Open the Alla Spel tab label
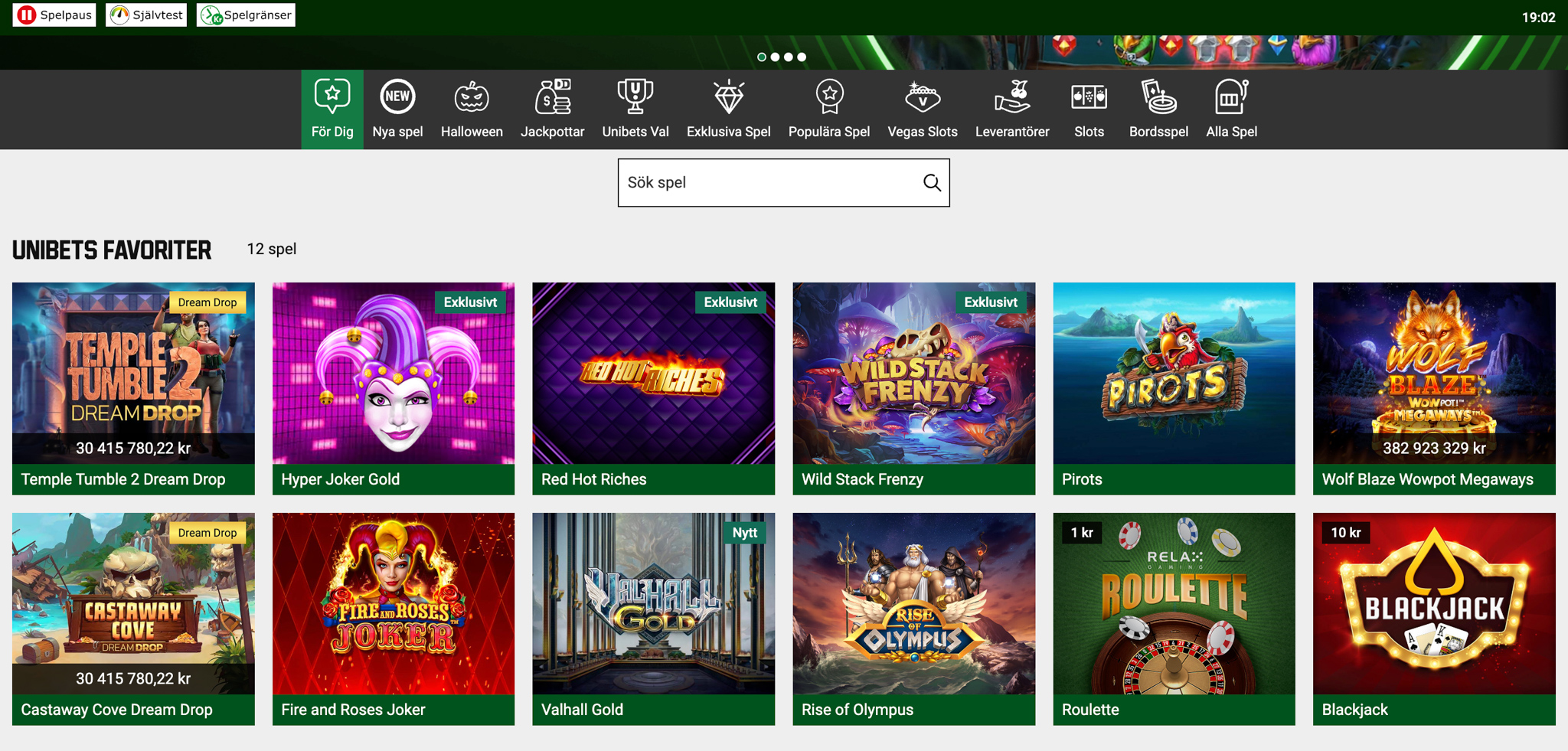Image resolution: width=1568 pixels, height=751 pixels. (x=1231, y=132)
